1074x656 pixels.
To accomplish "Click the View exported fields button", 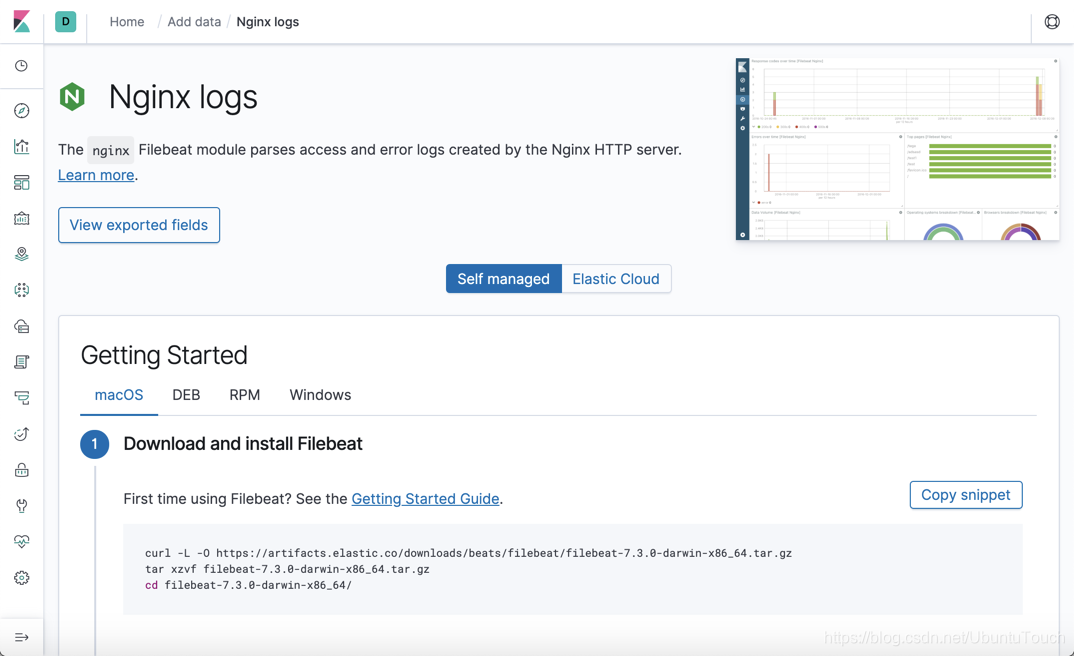I will [x=138, y=225].
